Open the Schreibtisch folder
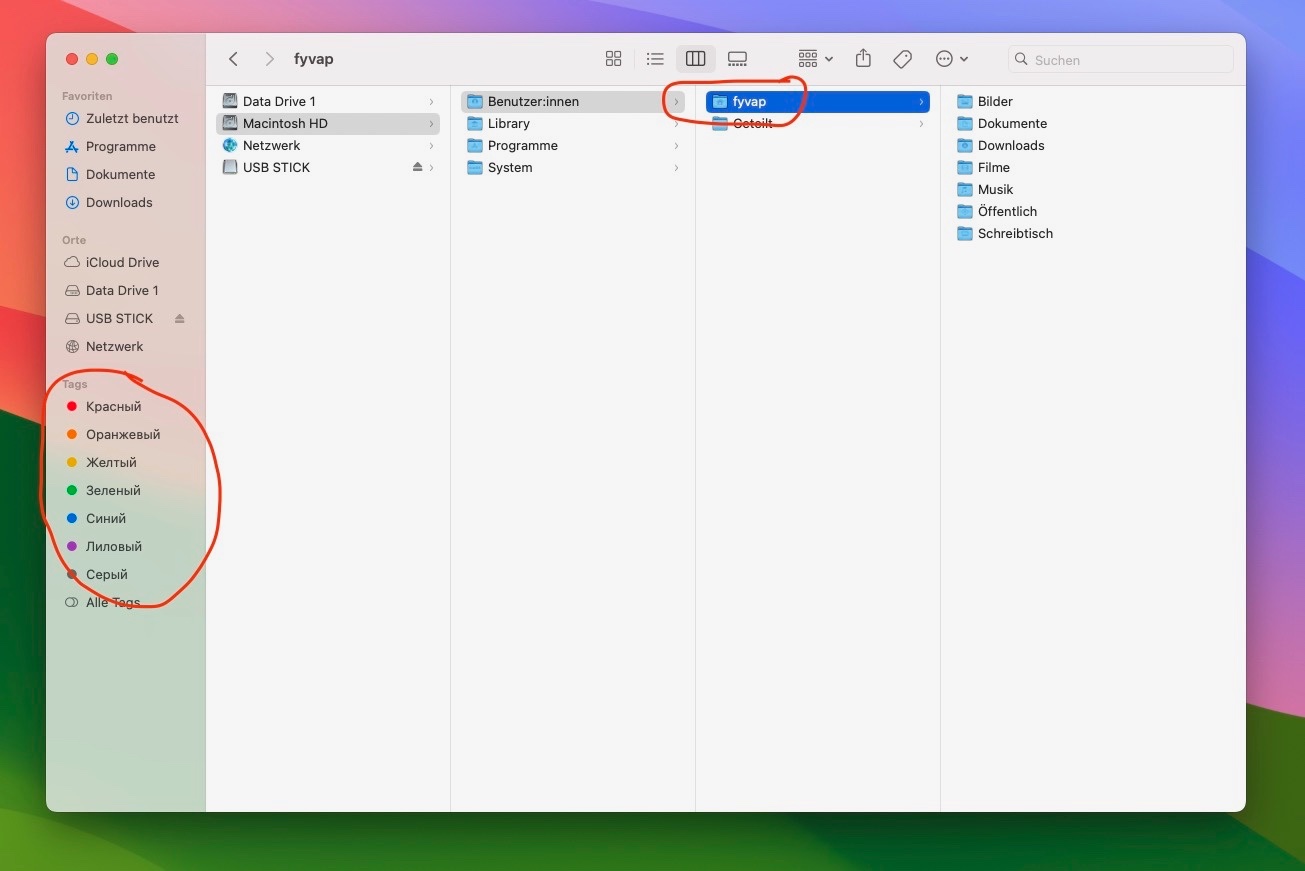The height and width of the screenshot is (871, 1305). click(1005, 233)
